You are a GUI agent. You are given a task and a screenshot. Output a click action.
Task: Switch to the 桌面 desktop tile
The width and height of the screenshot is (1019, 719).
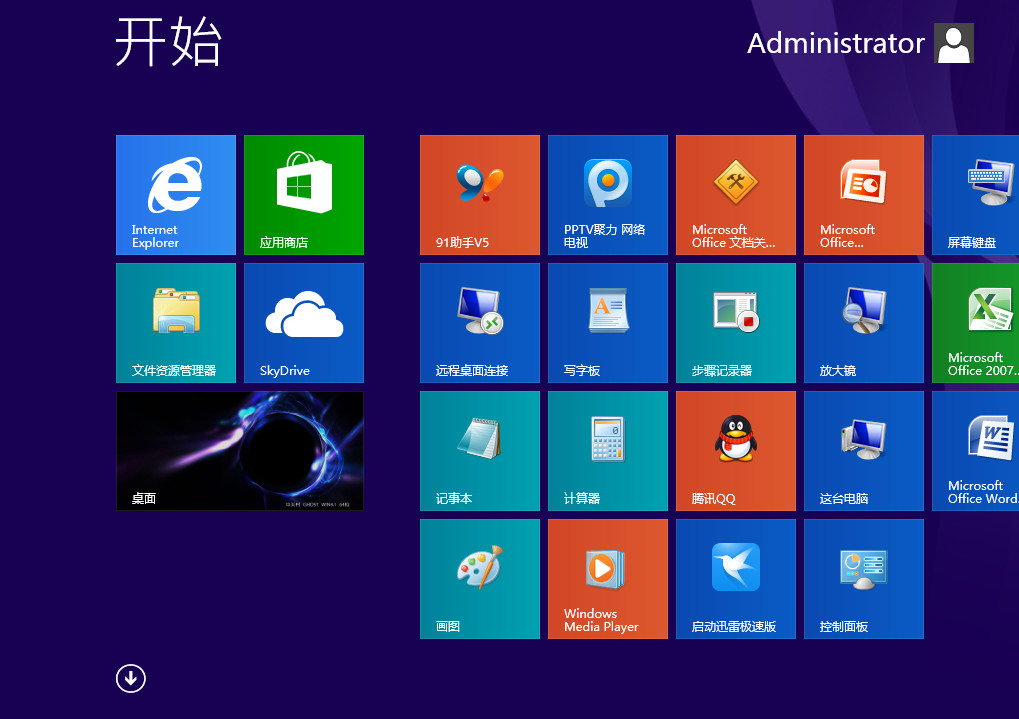pyautogui.click(x=240, y=451)
